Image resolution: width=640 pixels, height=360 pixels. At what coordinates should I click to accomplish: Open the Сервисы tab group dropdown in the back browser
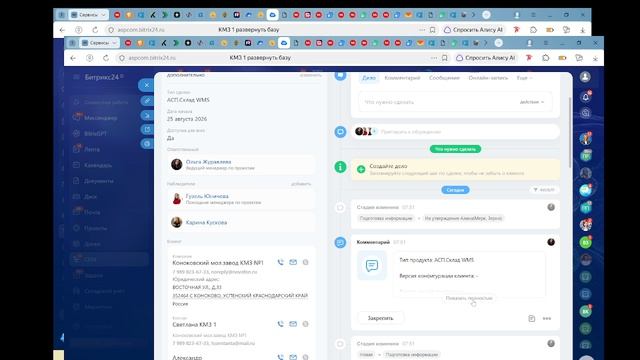[88, 15]
